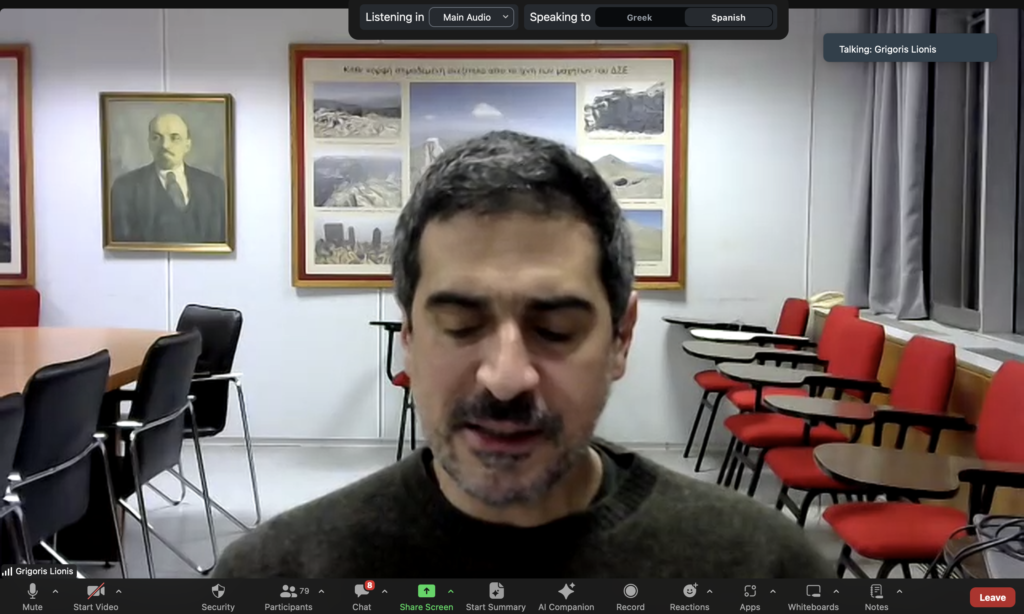Open audio options caret next to Mute
Viewport: 1024px width, 614px height.
(x=56, y=591)
